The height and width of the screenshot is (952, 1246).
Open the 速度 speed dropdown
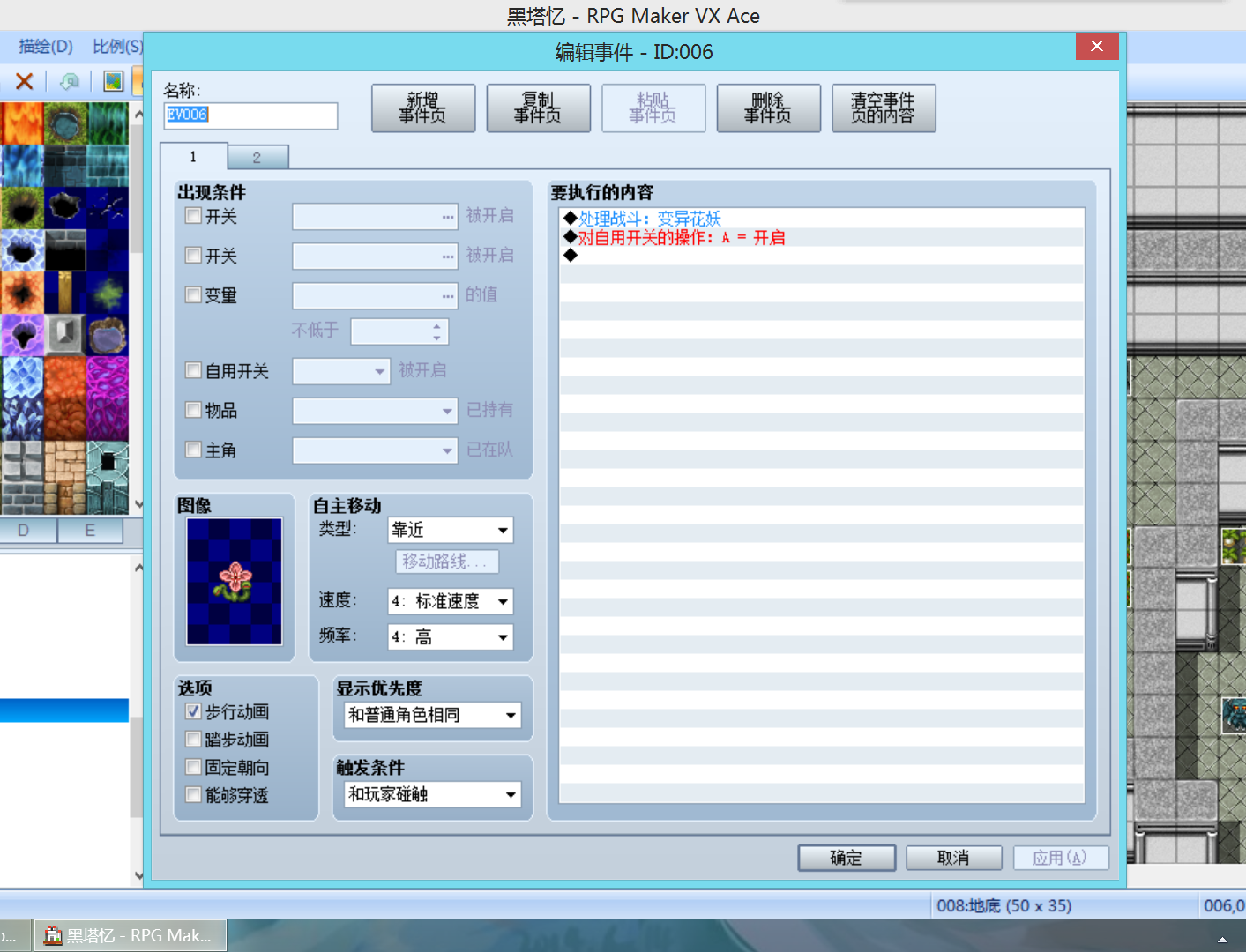tap(451, 601)
